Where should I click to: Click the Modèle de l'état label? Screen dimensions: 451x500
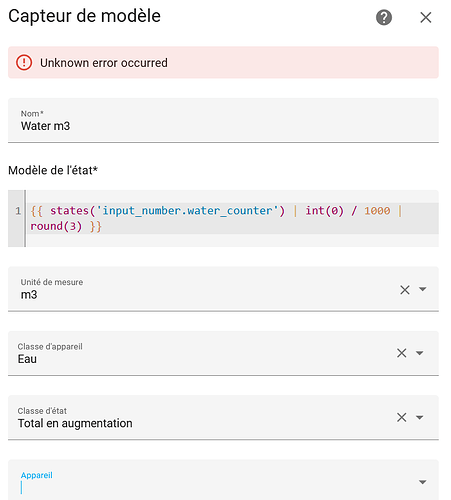coord(53,170)
